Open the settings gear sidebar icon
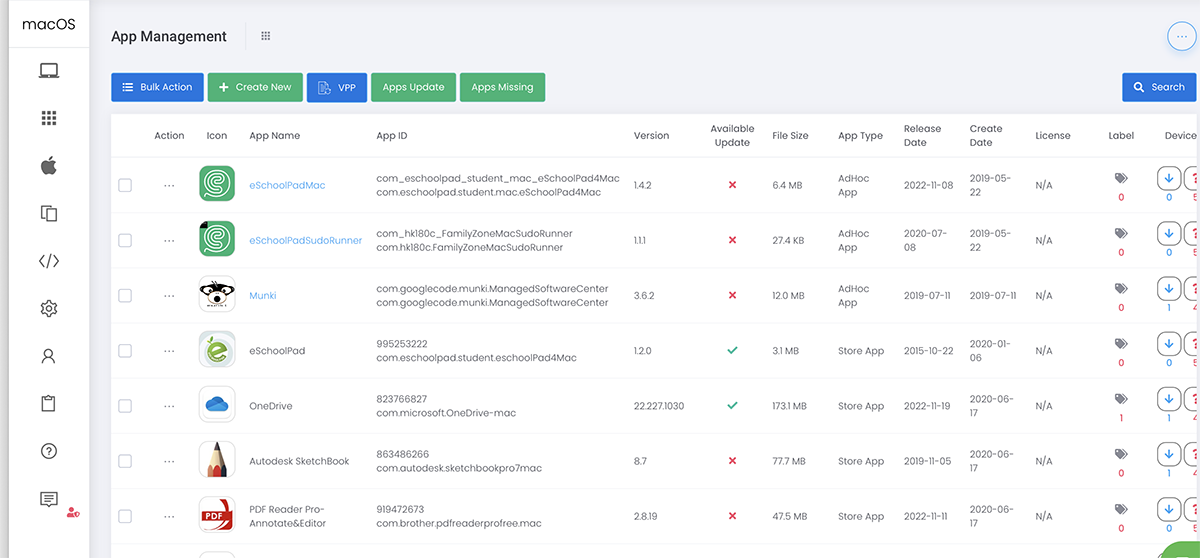 coord(49,309)
